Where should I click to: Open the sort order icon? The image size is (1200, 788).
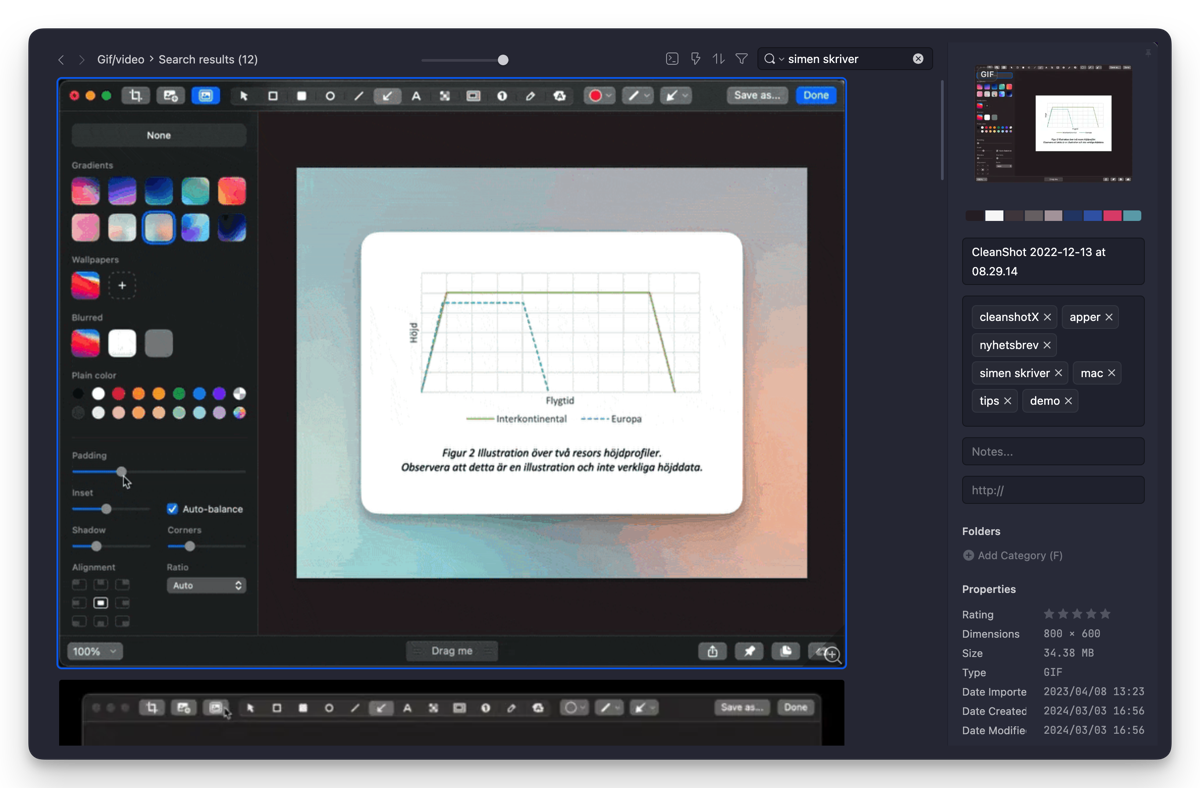click(718, 59)
